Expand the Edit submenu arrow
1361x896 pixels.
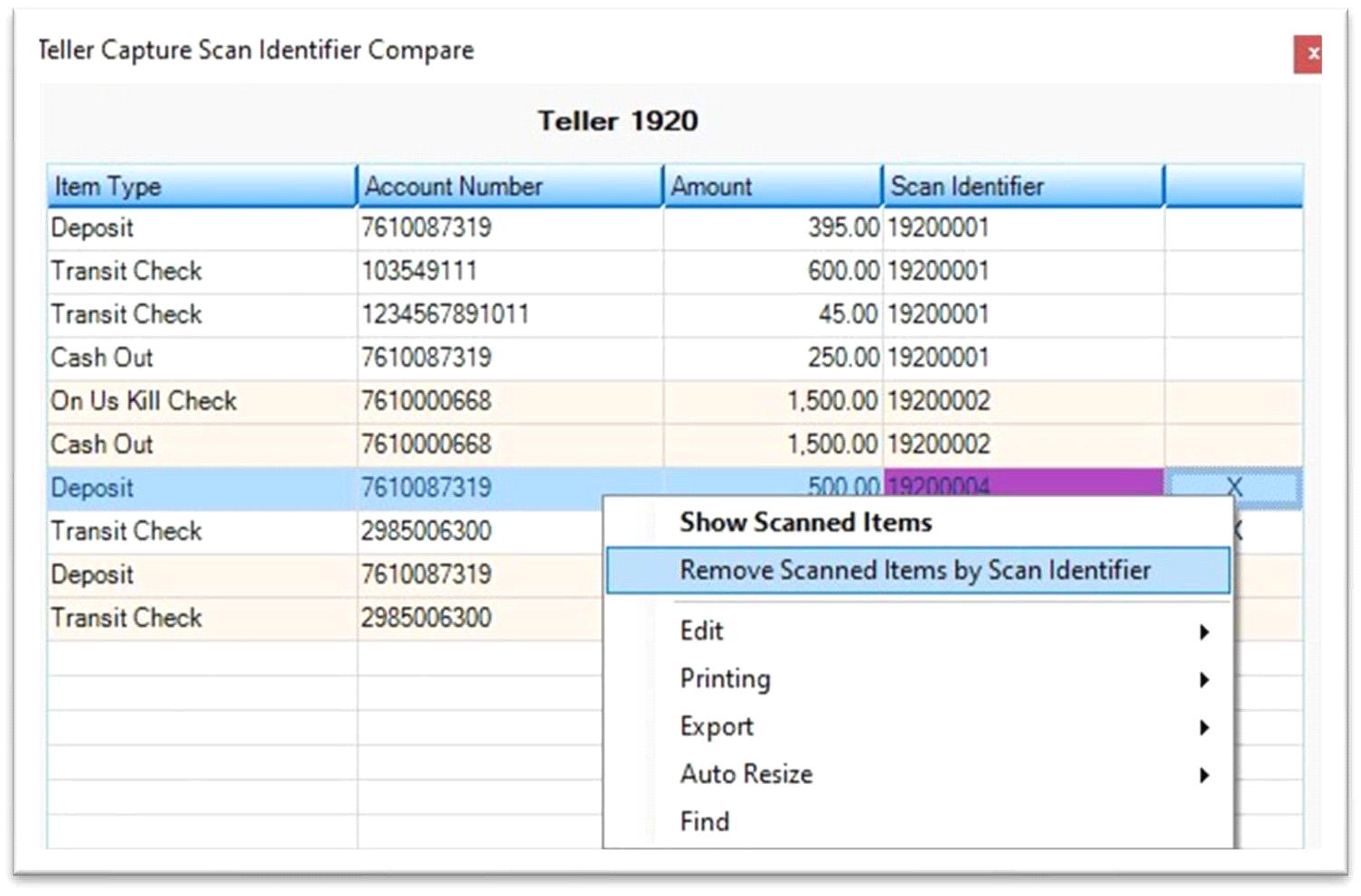pos(1204,631)
